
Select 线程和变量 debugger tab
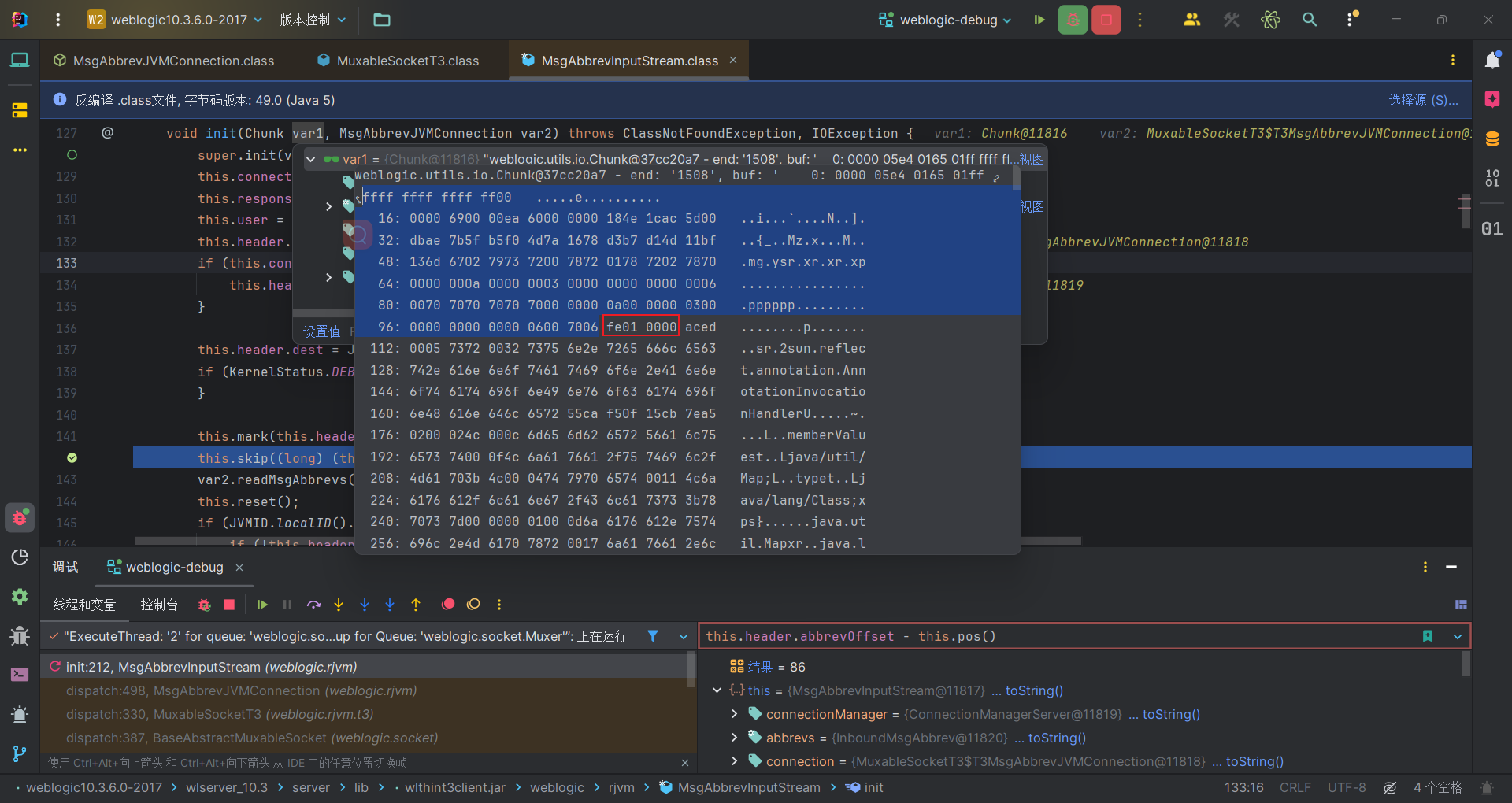pos(84,605)
